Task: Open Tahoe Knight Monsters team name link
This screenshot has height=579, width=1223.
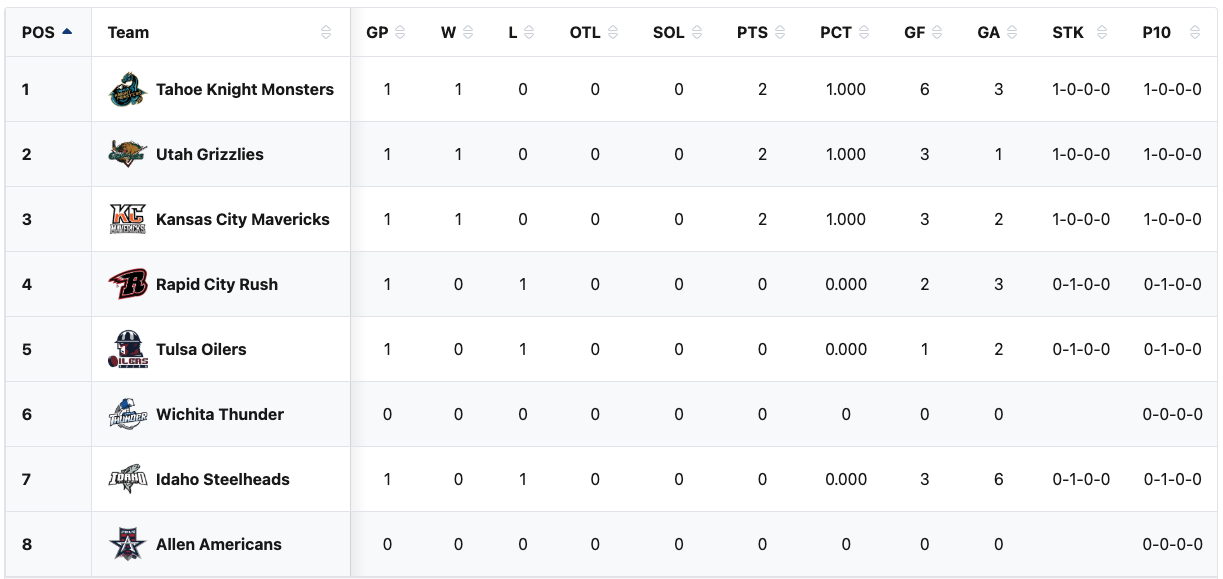Action: click(245, 90)
